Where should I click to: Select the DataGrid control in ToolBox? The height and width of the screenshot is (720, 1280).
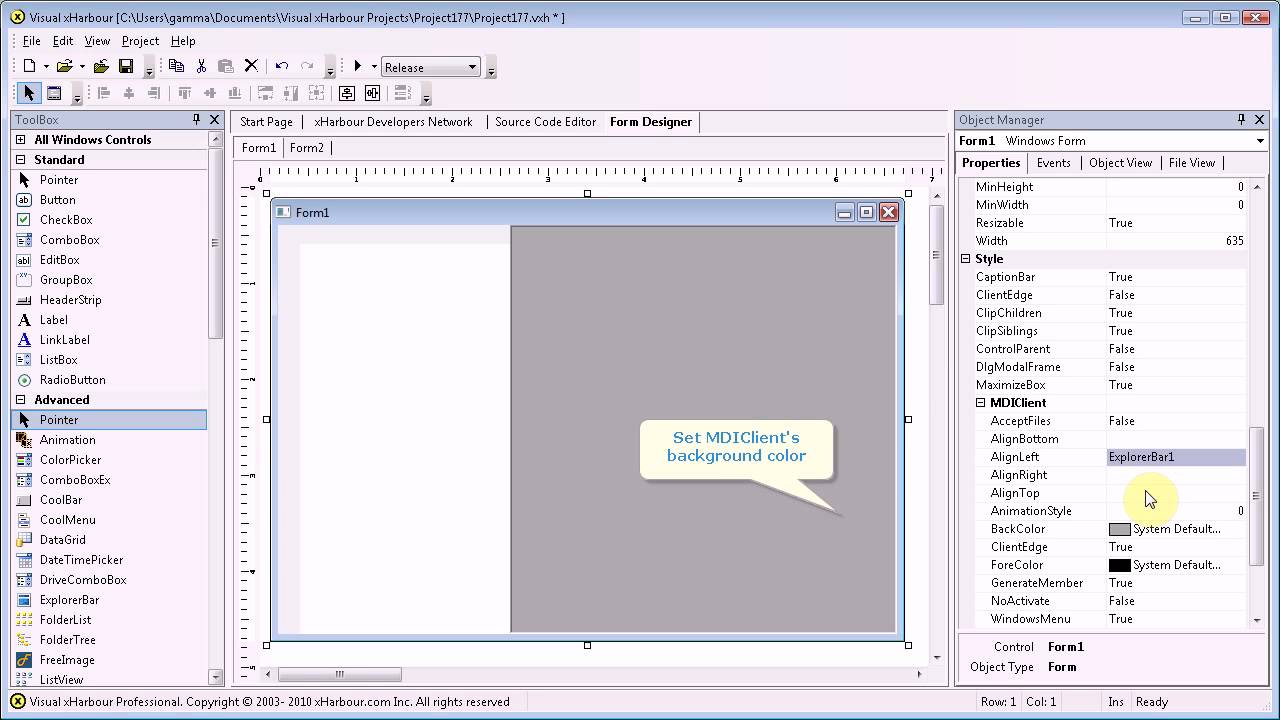62,540
